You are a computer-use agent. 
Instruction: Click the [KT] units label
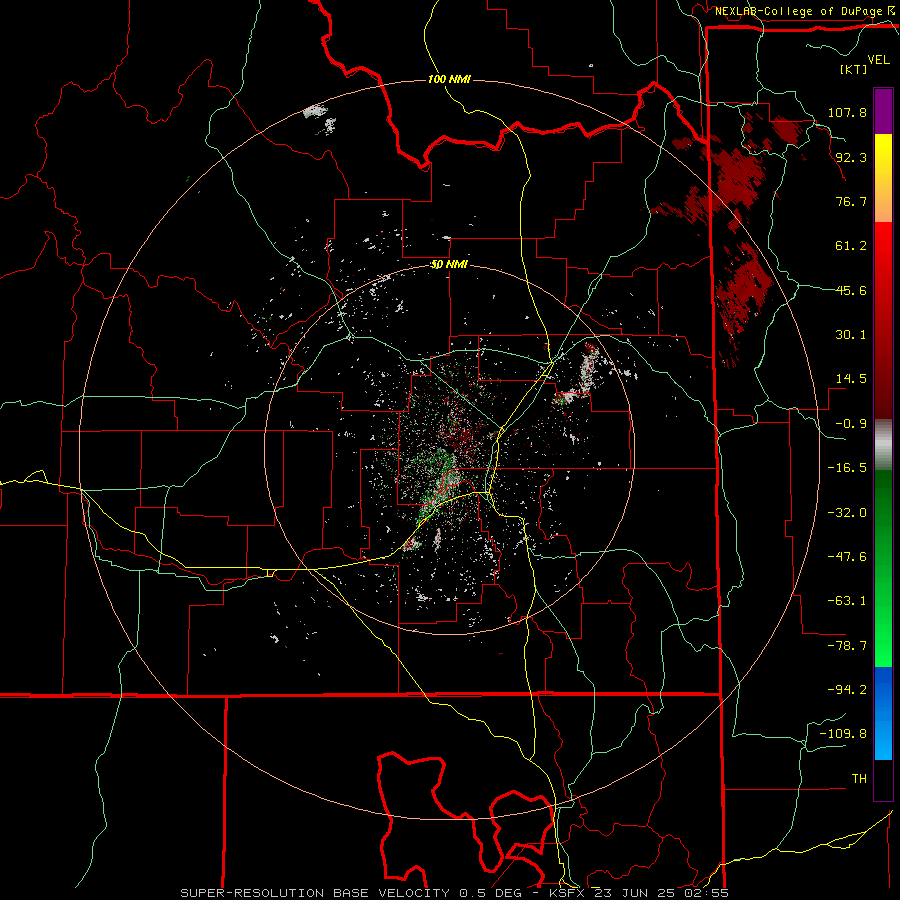[853, 69]
